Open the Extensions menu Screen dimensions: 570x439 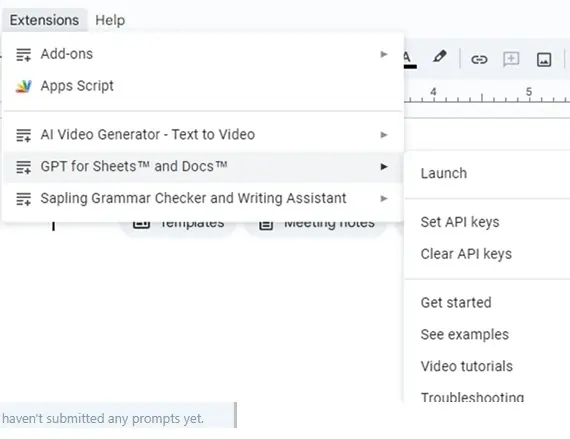(44, 20)
